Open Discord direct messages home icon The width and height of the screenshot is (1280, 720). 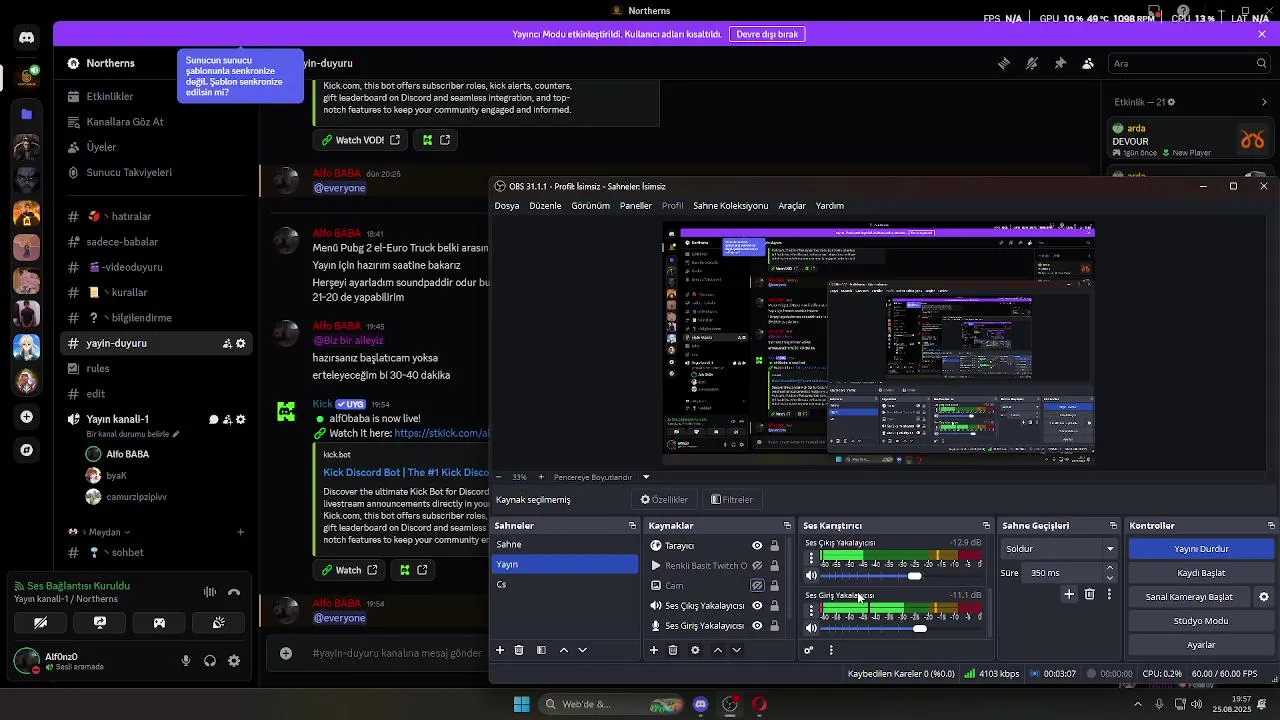tap(27, 38)
